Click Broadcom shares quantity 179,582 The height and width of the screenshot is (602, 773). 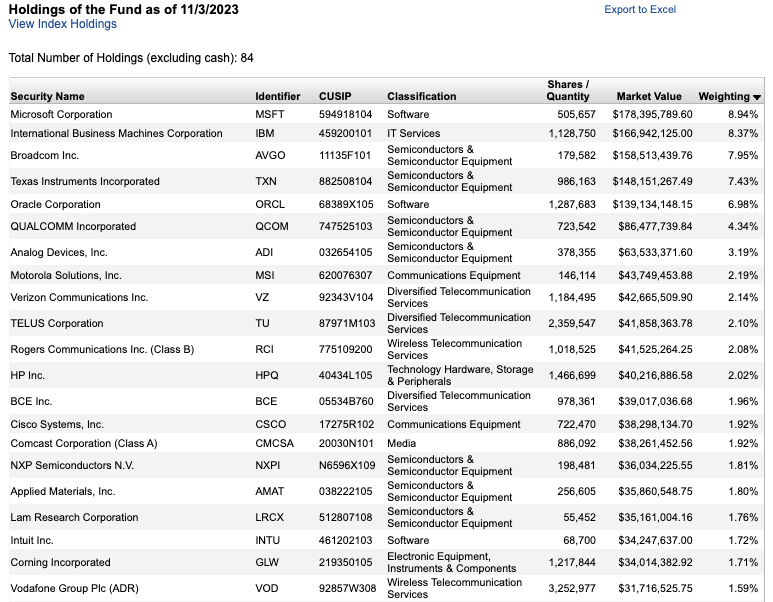(x=576, y=155)
